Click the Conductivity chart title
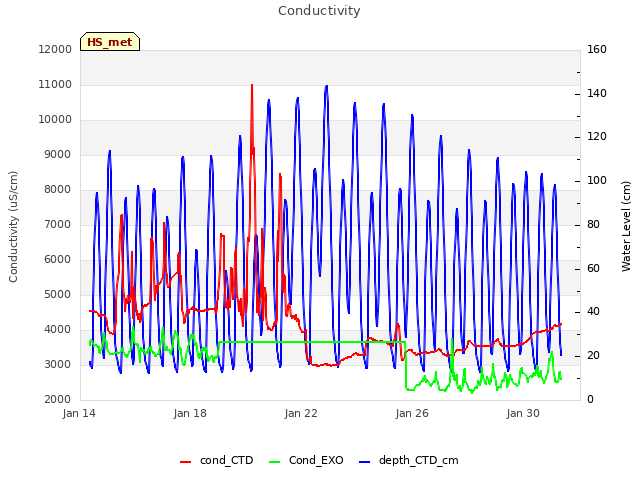Image resolution: width=640 pixels, height=480 pixels. coord(319,10)
